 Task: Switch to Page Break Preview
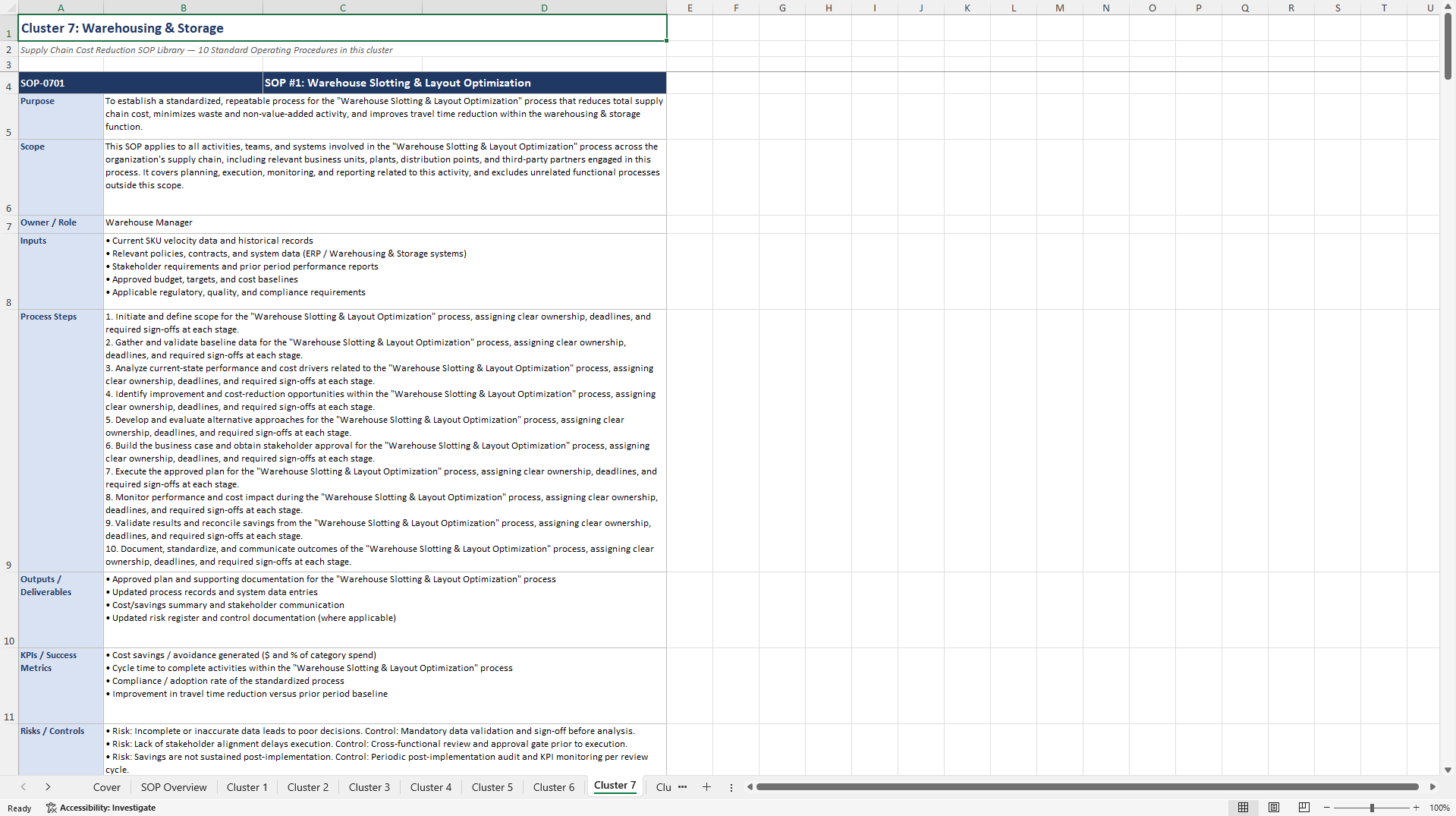(x=1304, y=808)
